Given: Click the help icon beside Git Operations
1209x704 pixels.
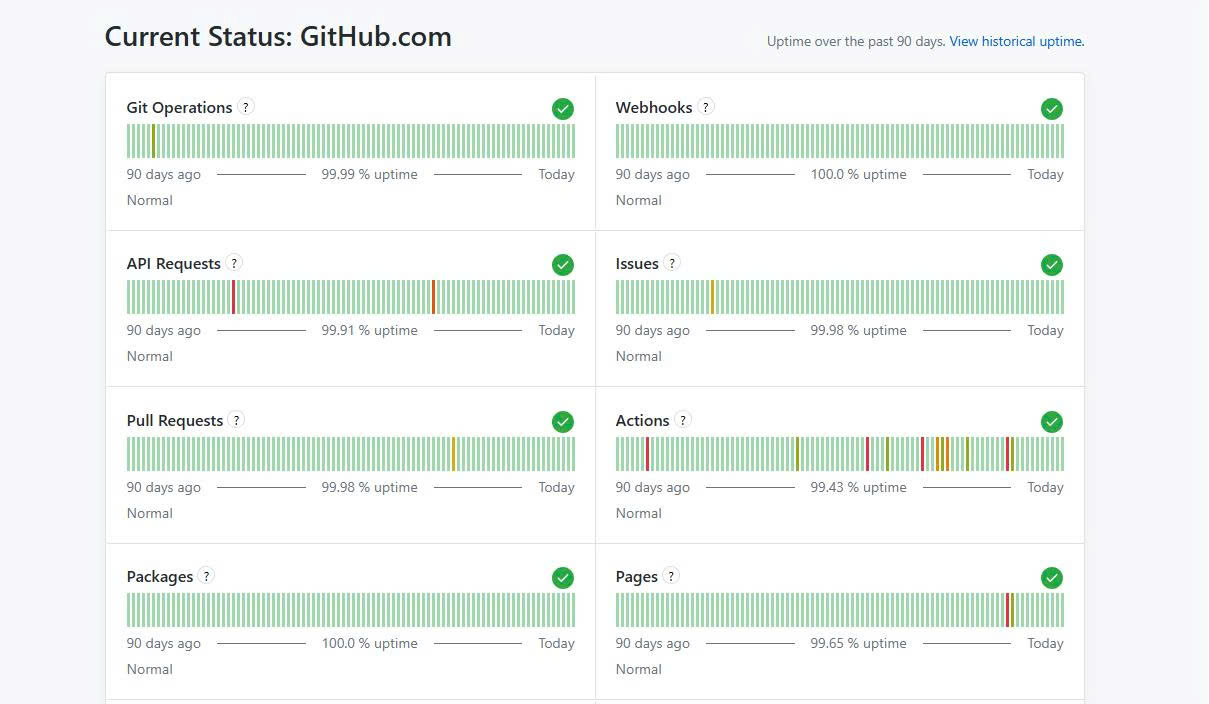Looking at the screenshot, I should pos(246,107).
